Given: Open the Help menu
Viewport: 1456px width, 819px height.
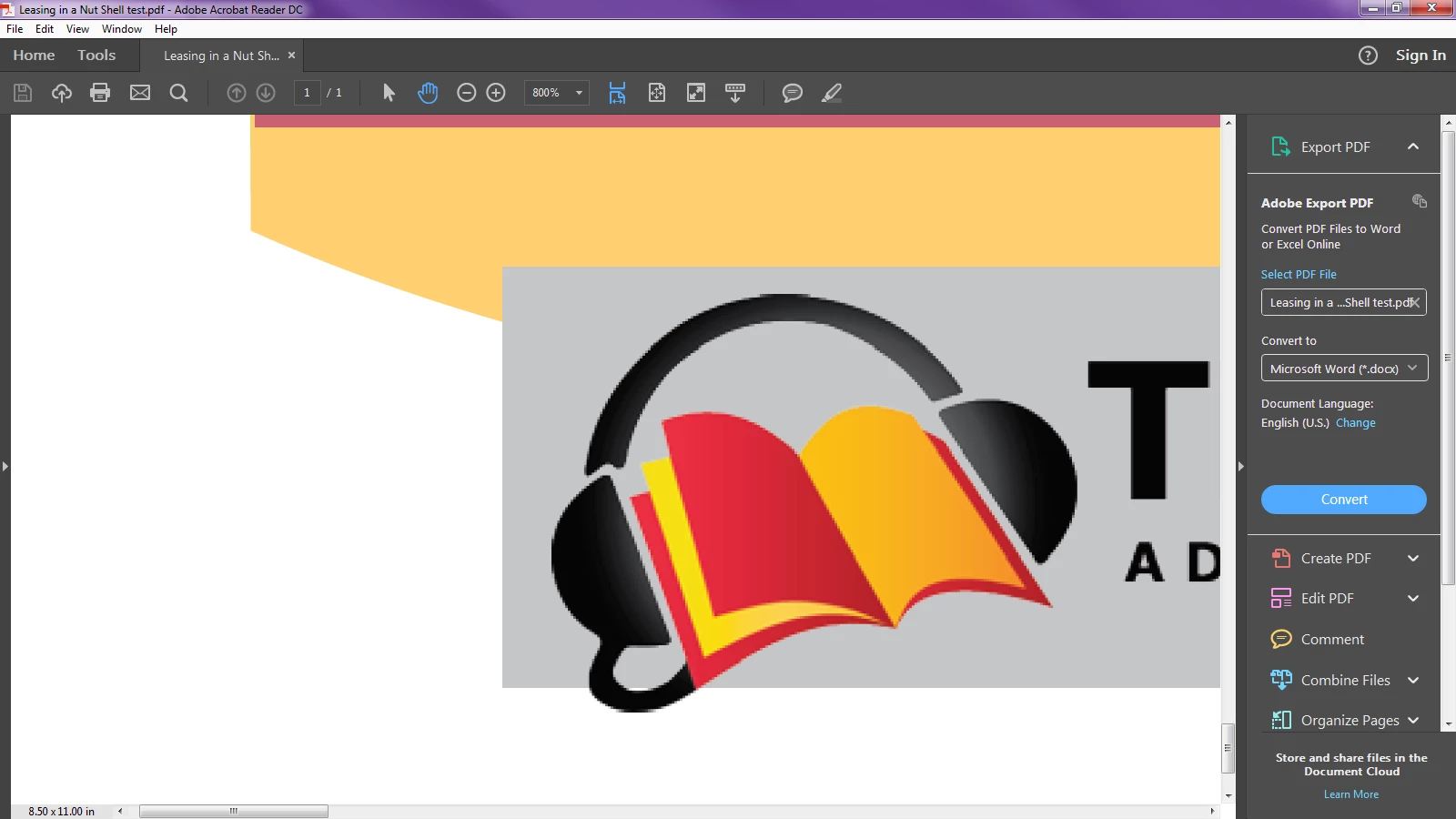Looking at the screenshot, I should (166, 29).
